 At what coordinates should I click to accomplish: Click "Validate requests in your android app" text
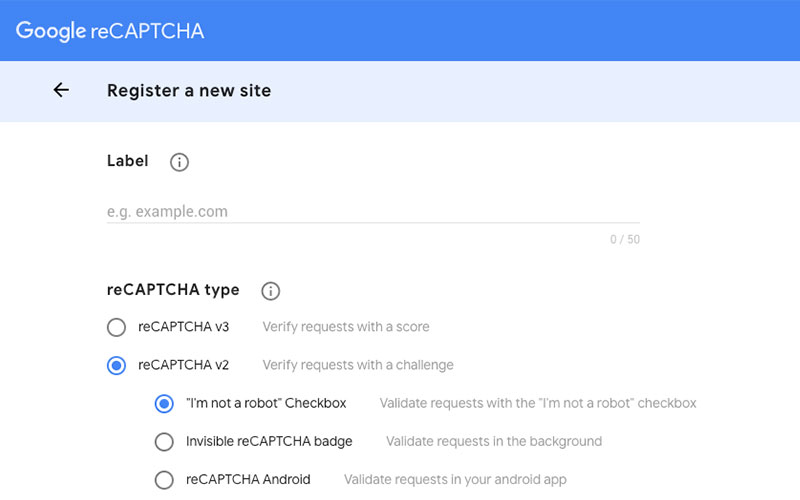pos(455,480)
